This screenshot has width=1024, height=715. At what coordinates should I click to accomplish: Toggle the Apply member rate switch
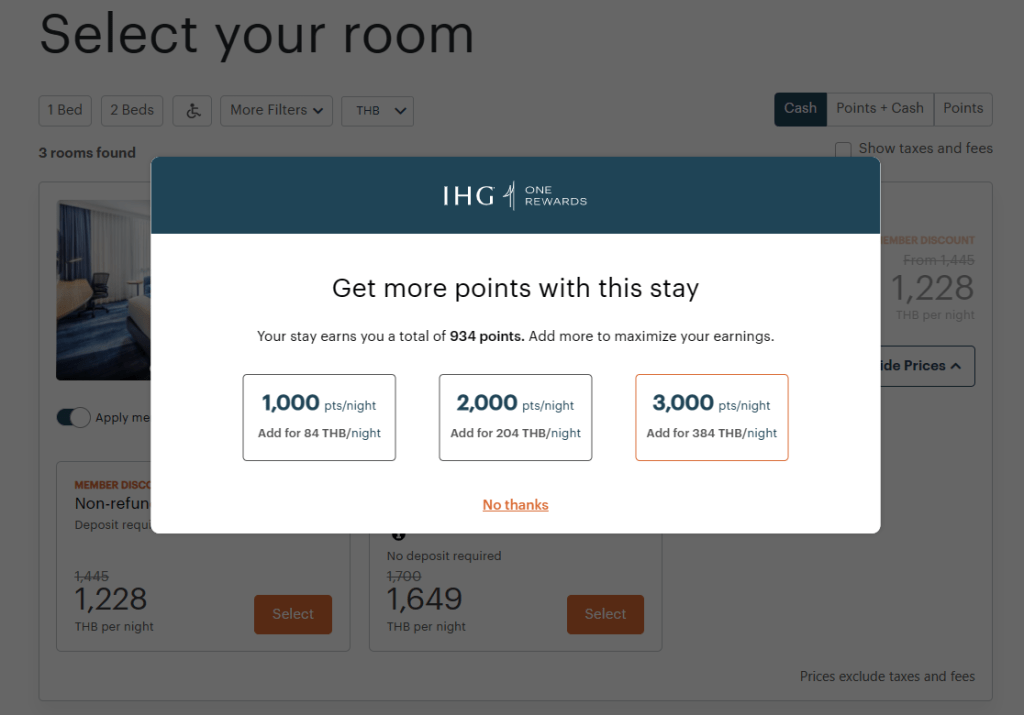click(x=73, y=418)
